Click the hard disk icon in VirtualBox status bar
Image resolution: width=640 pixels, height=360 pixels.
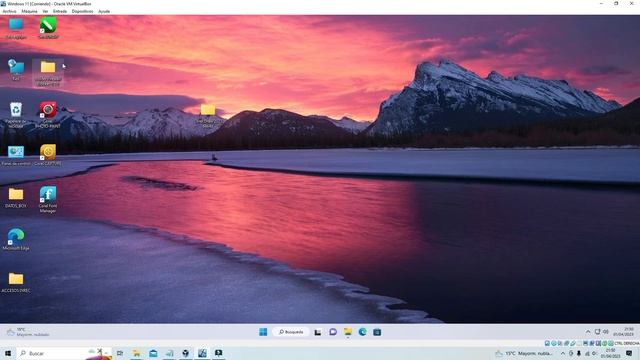click(547, 343)
